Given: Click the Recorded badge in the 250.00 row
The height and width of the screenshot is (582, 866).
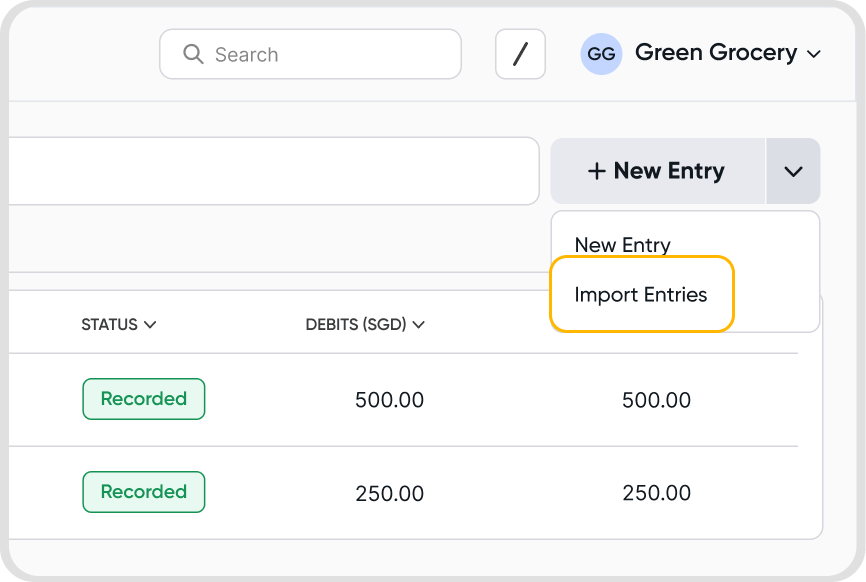Looking at the screenshot, I should [x=143, y=492].
